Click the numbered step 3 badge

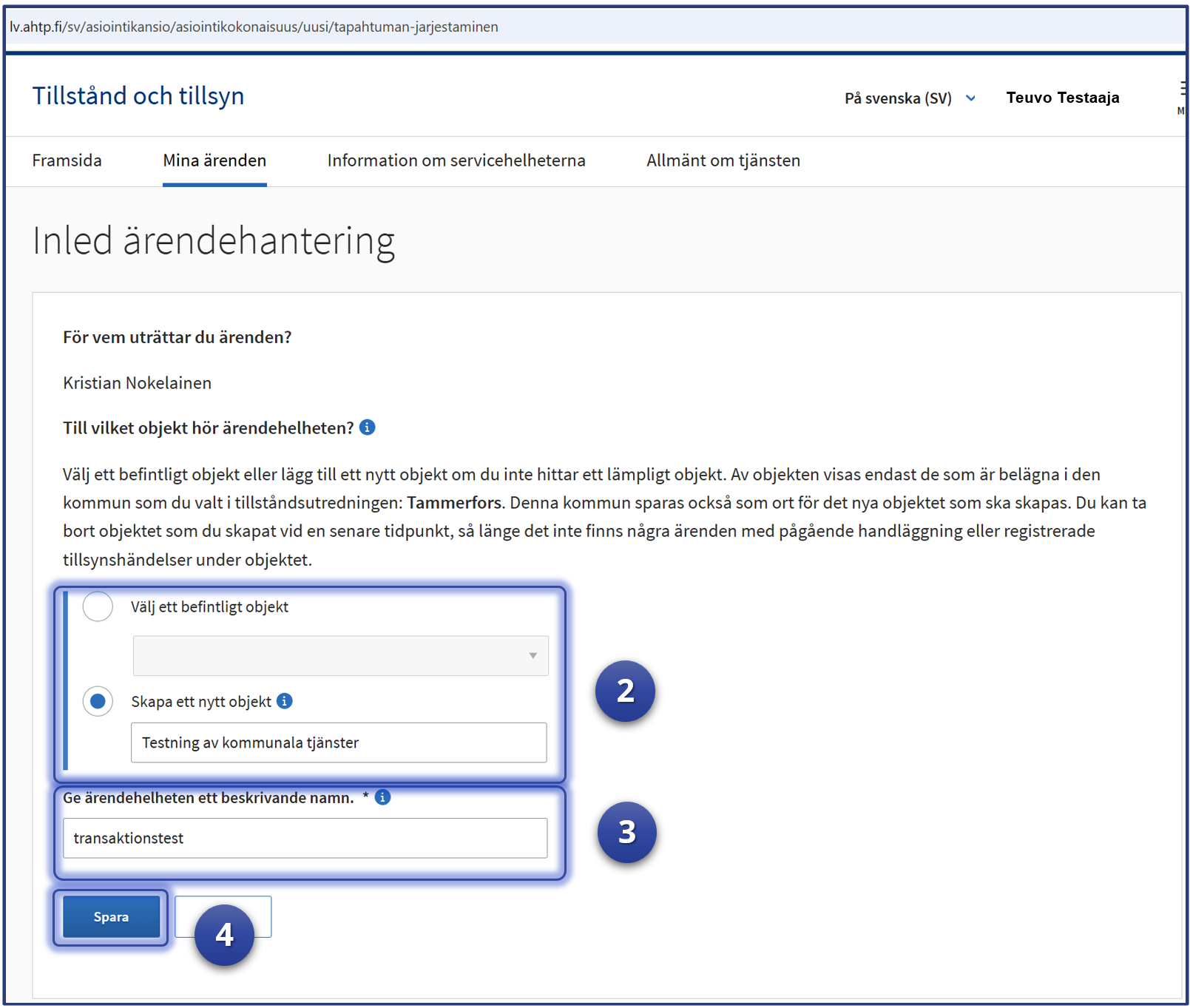626,832
